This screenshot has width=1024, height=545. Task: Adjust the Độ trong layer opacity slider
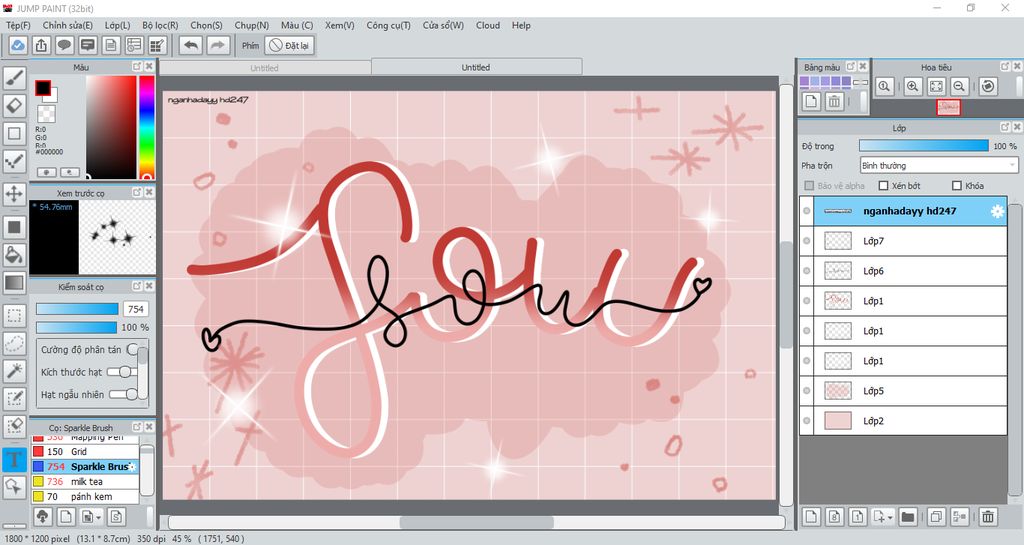coord(923,146)
